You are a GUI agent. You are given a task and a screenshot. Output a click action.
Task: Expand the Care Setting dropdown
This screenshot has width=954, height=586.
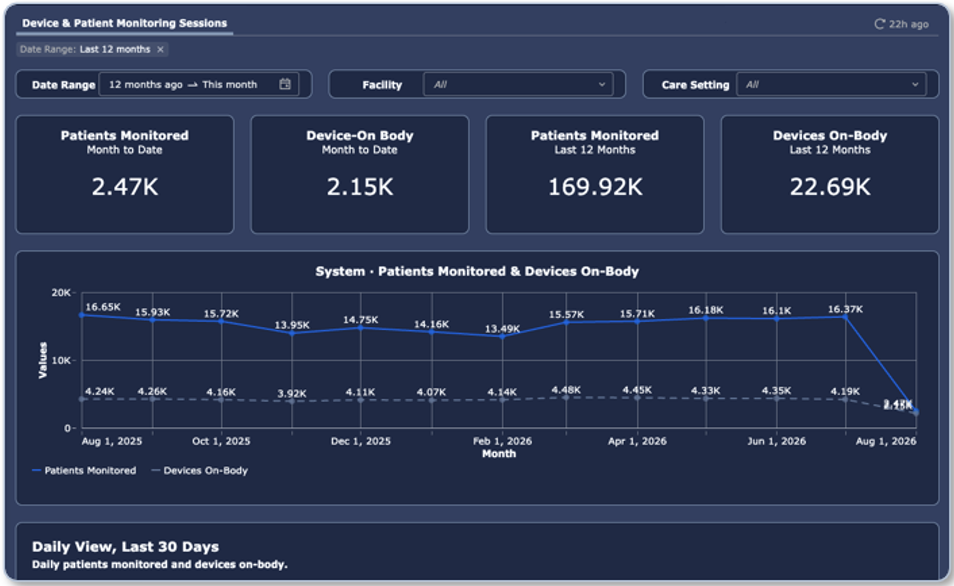coord(831,85)
